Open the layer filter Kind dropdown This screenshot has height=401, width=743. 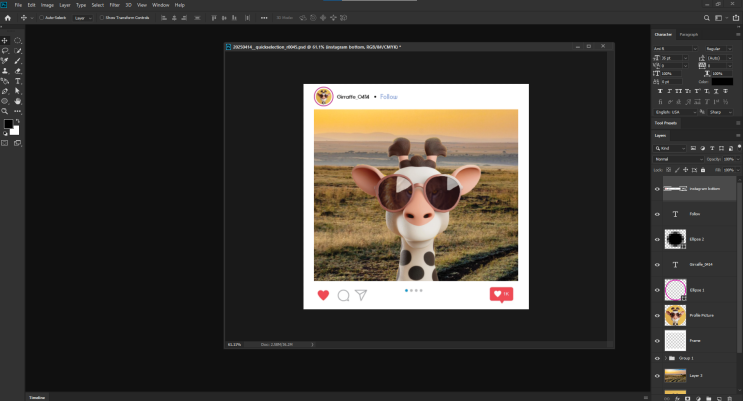pyautogui.click(x=670, y=148)
